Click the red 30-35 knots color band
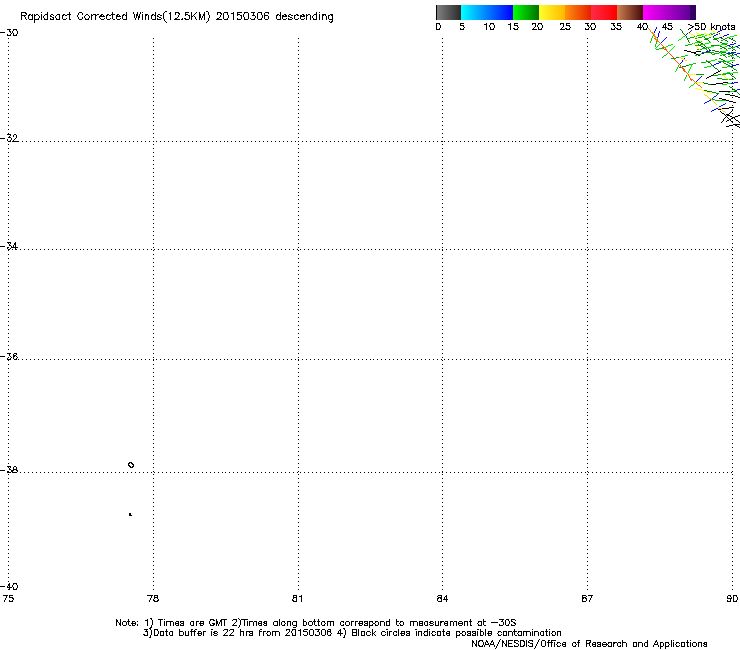Image resolution: width=740 pixels, height=650 pixels. pyautogui.click(x=604, y=12)
